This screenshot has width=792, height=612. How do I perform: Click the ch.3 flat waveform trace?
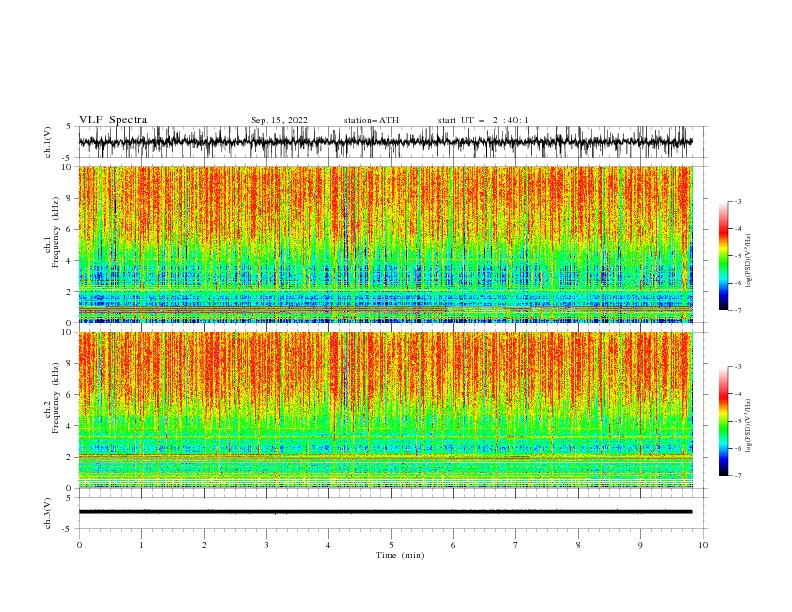(x=385, y=512)
